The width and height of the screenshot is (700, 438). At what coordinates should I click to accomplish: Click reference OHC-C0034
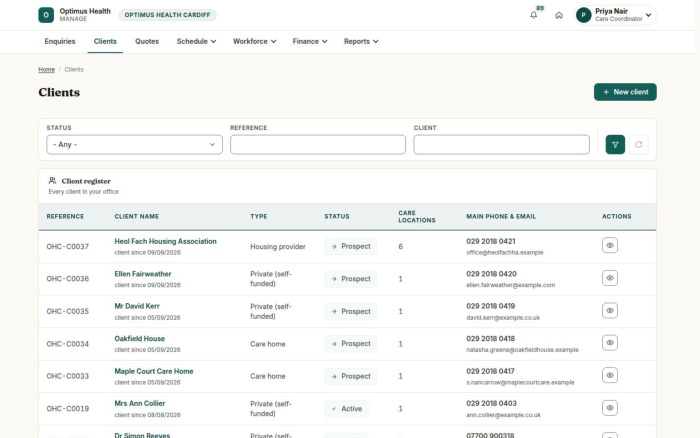(x=68, y=344)
